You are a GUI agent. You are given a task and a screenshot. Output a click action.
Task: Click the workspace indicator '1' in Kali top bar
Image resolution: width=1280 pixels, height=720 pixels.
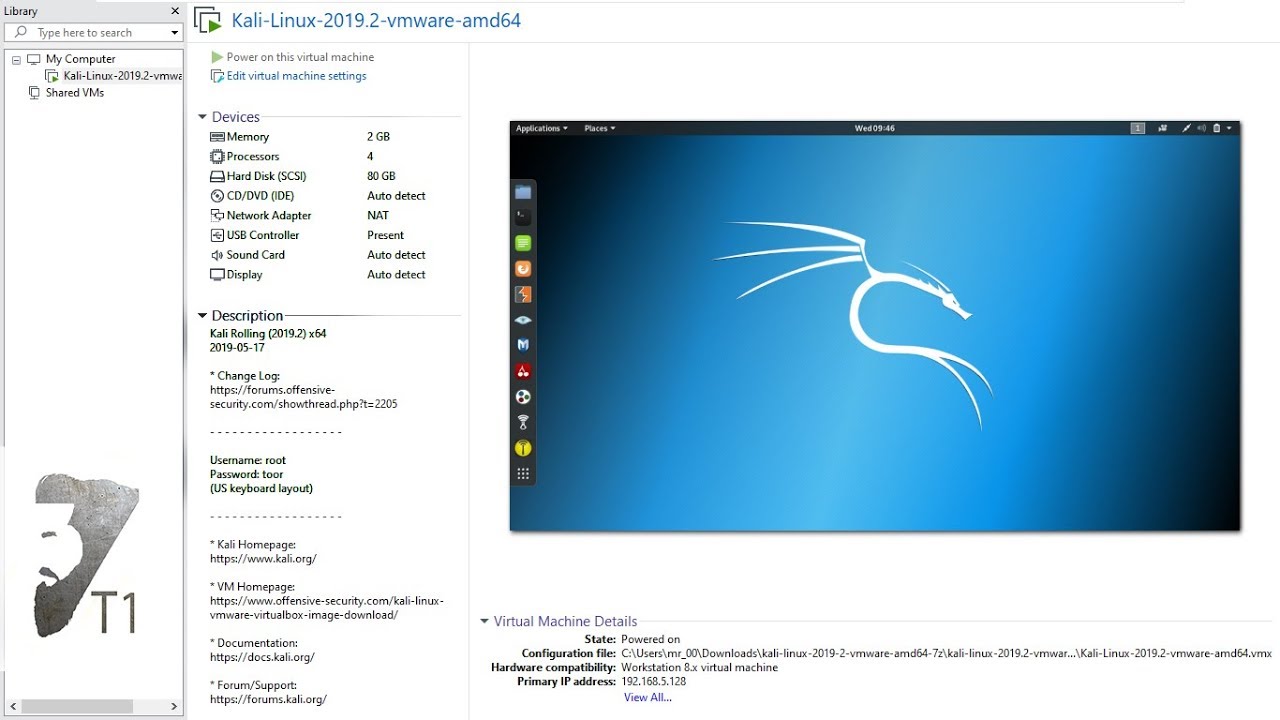[1138, 128]
